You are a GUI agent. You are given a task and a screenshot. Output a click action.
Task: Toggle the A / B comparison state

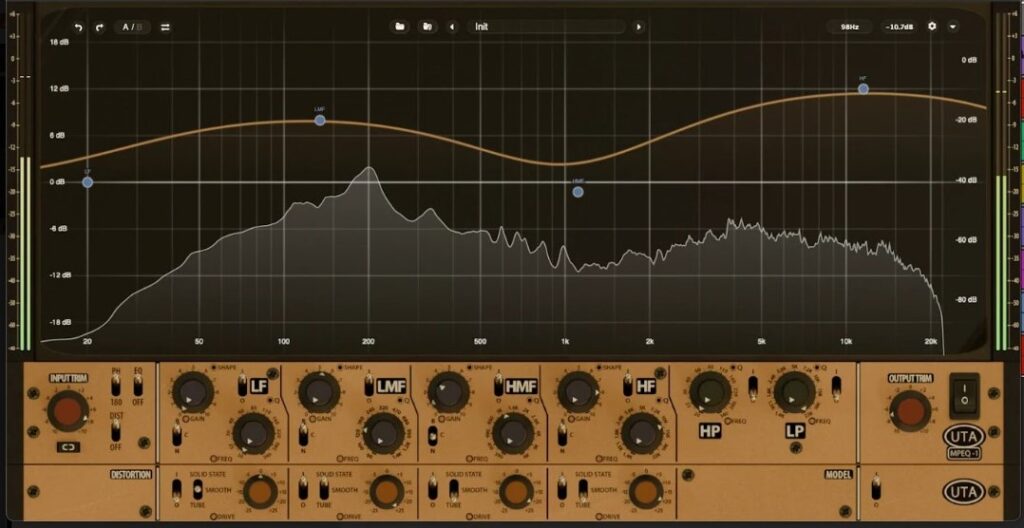[133, 27]
